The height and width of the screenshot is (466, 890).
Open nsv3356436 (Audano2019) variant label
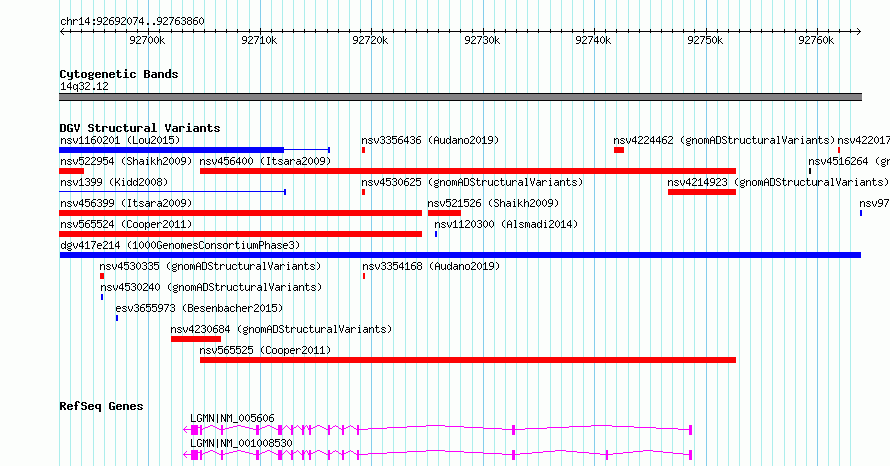[430, 140]
